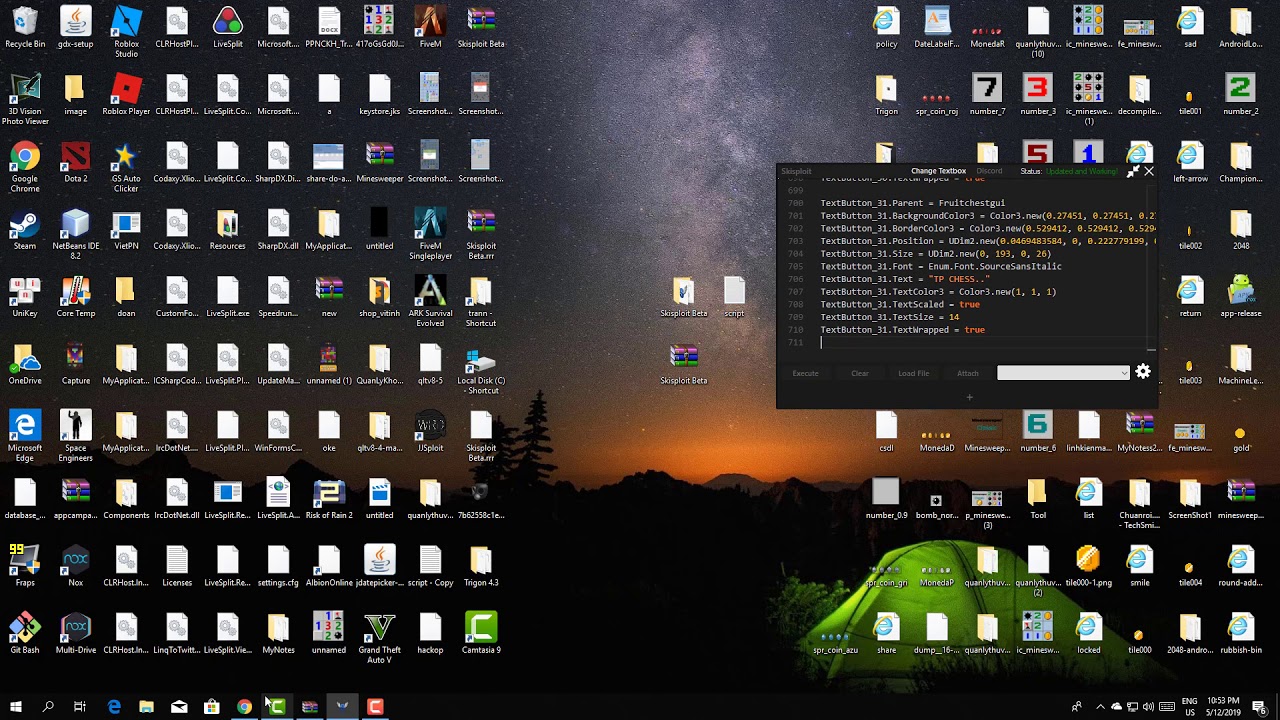Select ARK Survival Evolved shortcut
This screenshot has height=720, width=1280.
430,301
